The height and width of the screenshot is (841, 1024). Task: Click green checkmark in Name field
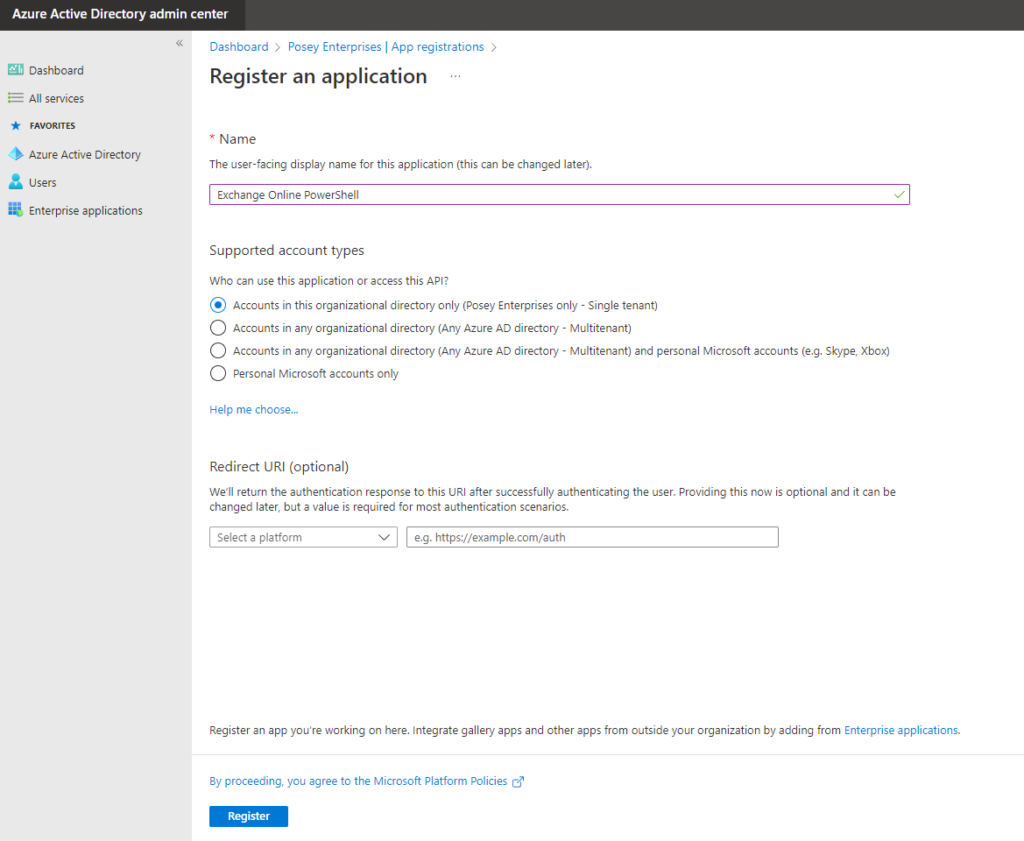click(x=899, y=195)
